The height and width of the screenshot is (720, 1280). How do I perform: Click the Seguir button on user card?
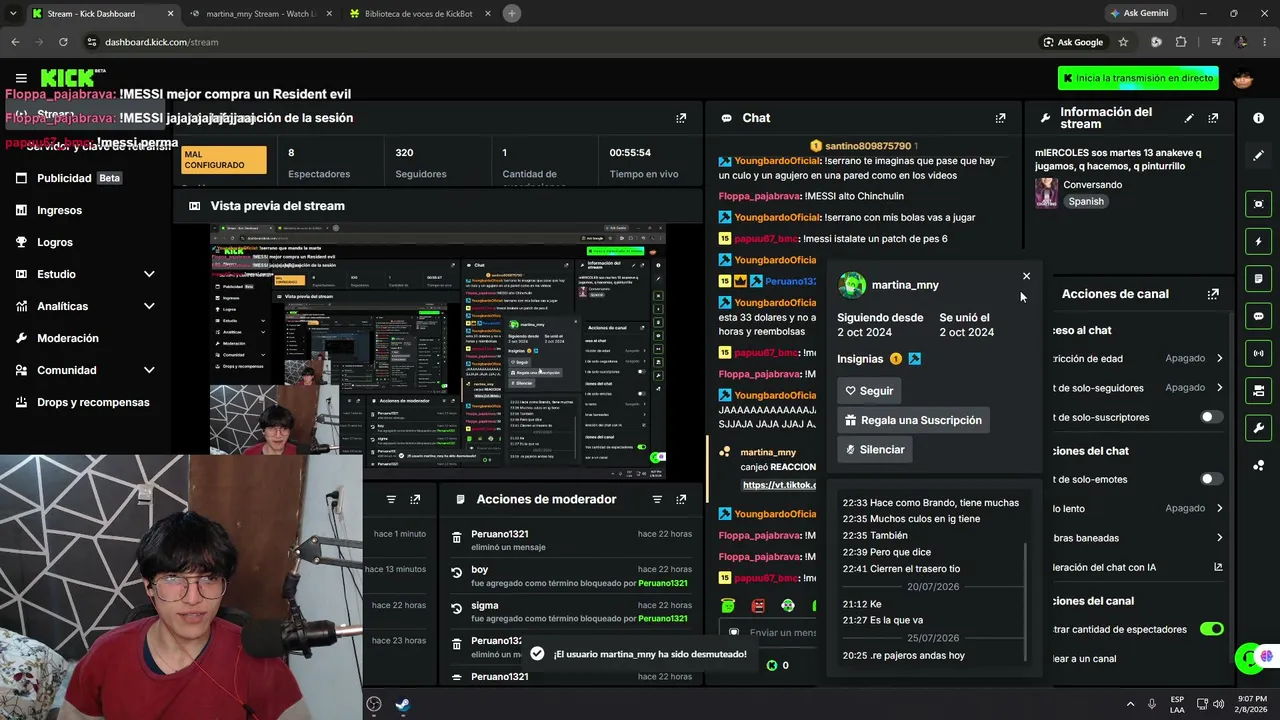pyautogui.click(x=869, y=391)
